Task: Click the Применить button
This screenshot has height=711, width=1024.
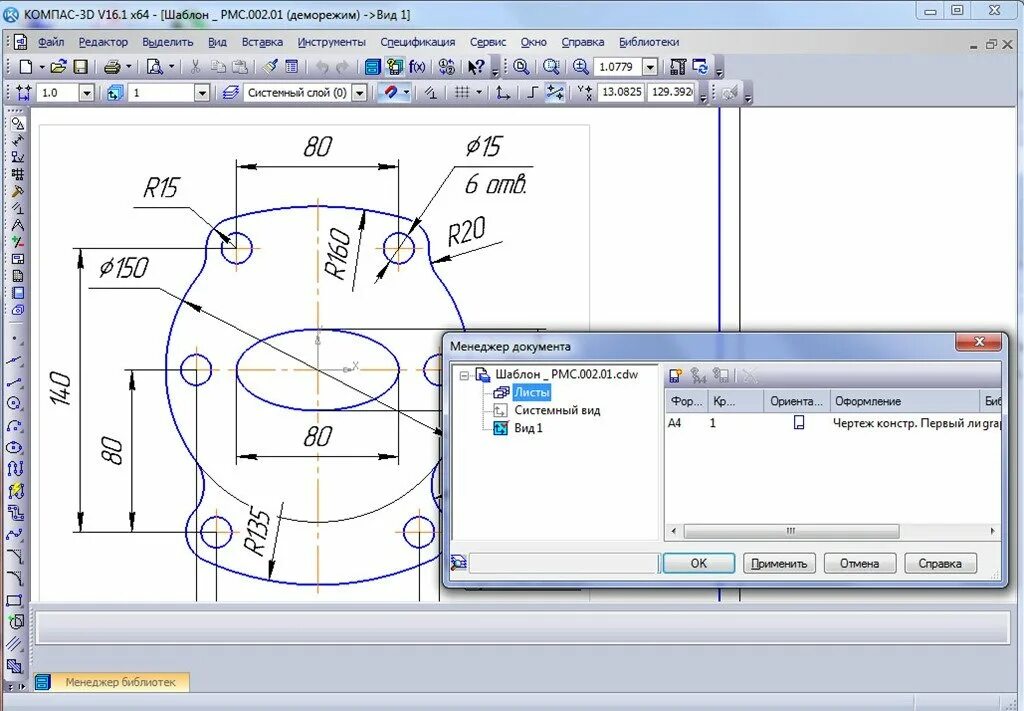Action: click(x=779, y=563)
